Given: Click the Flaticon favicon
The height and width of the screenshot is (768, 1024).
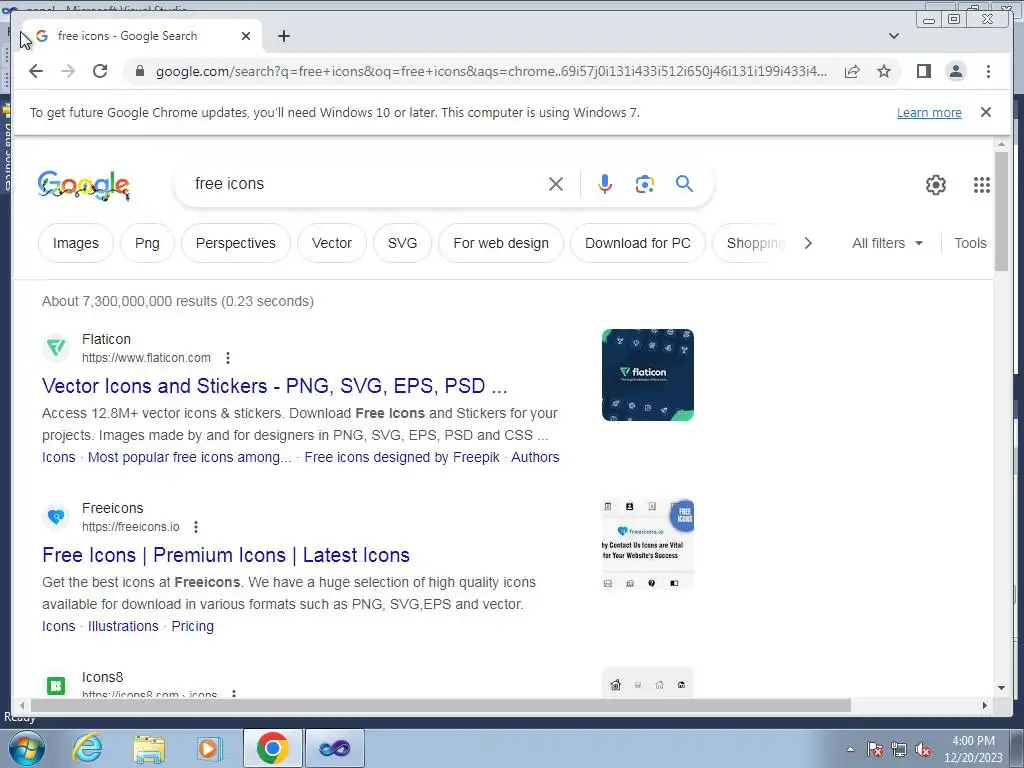Looking at the screenshot, I should pyautogui.click(x=56, y=347).
